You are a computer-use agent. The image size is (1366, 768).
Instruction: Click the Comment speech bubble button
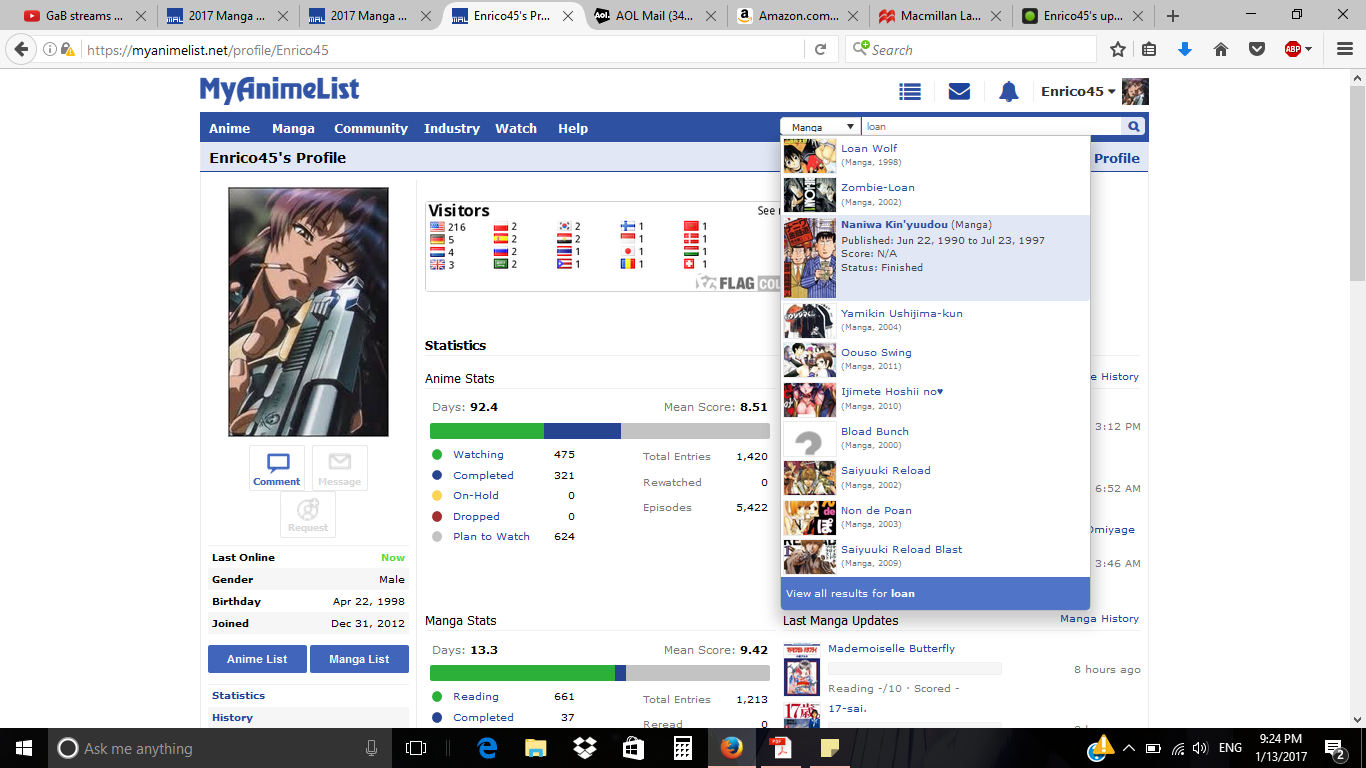click(x=277, y=468)
